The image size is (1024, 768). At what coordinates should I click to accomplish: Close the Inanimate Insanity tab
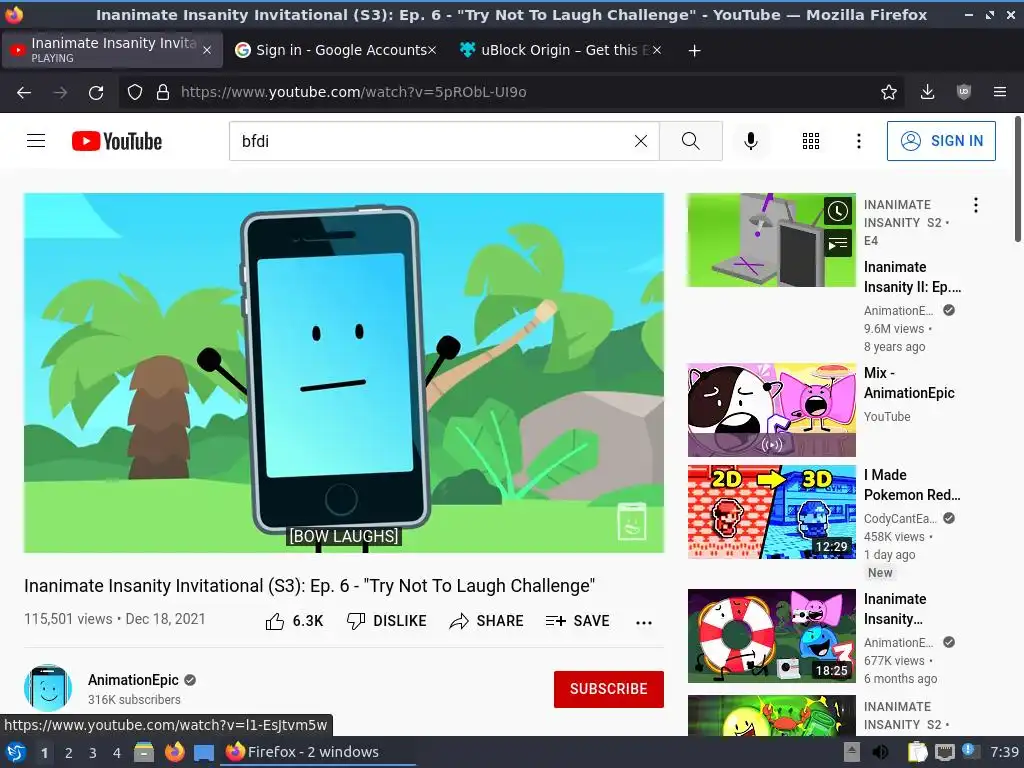207,50
